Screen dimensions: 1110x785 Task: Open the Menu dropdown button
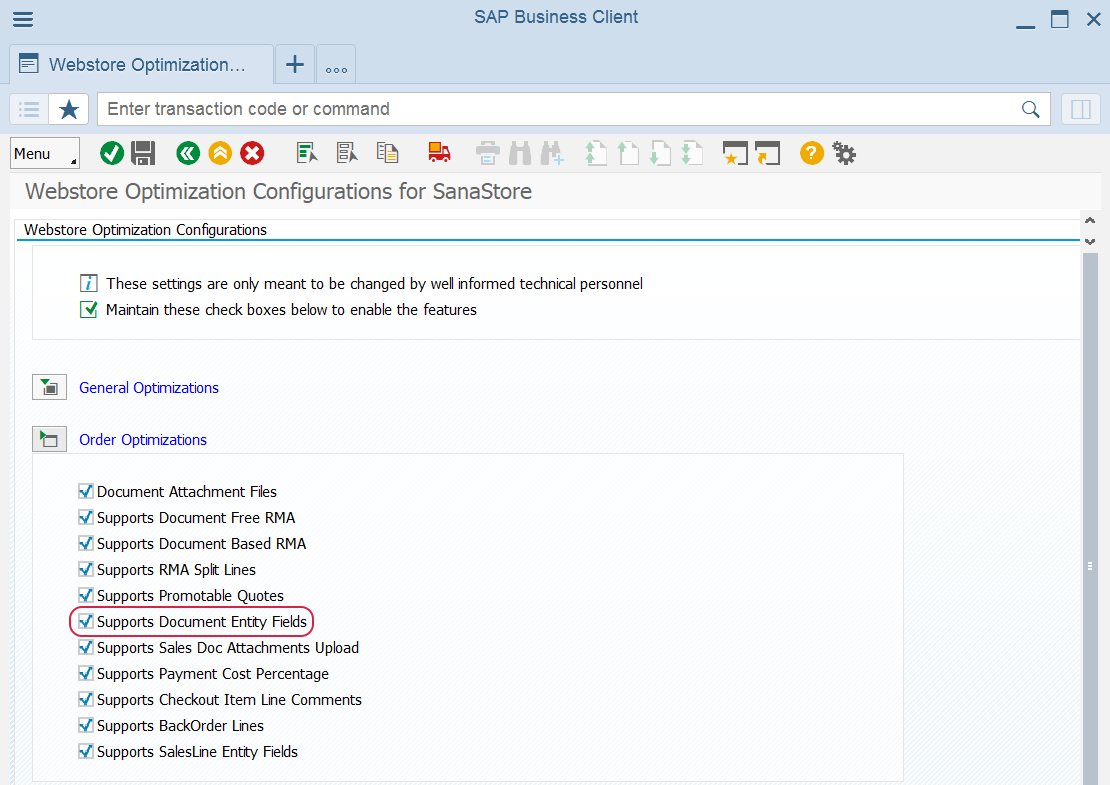click(x=45, y=153)
